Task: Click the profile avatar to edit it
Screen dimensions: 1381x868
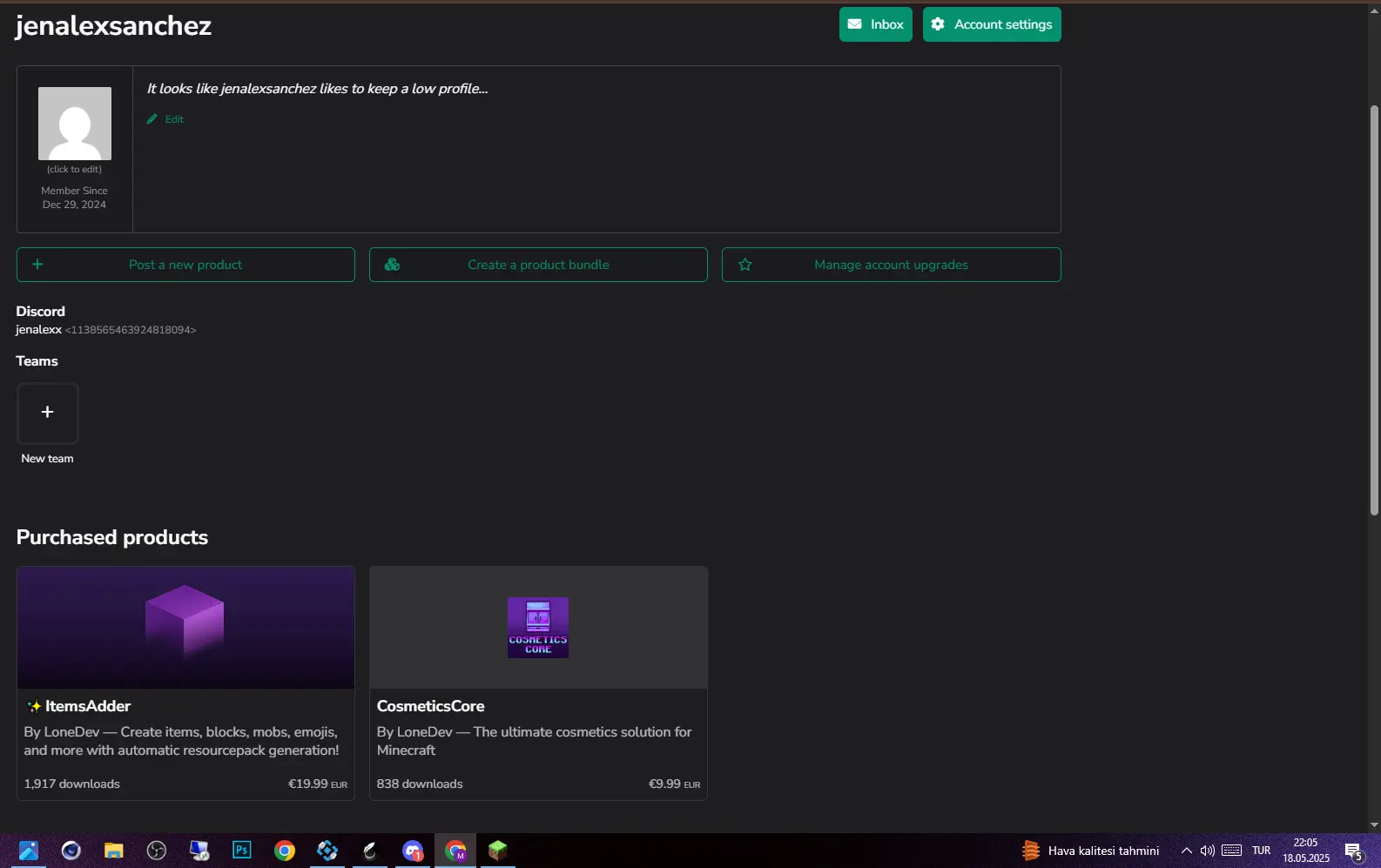Action: 75,124
